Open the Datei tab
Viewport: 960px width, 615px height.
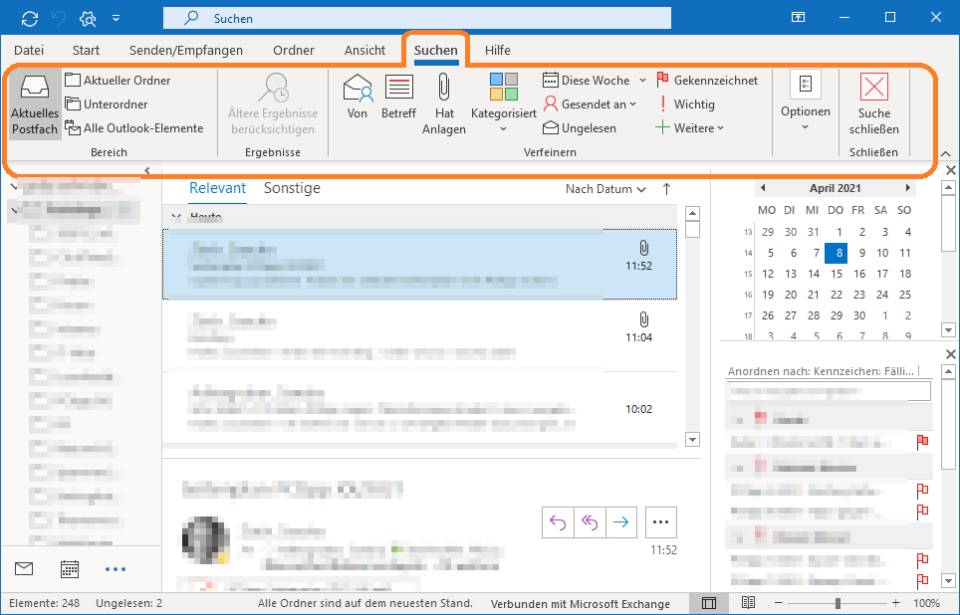click(x=29, y=50)
